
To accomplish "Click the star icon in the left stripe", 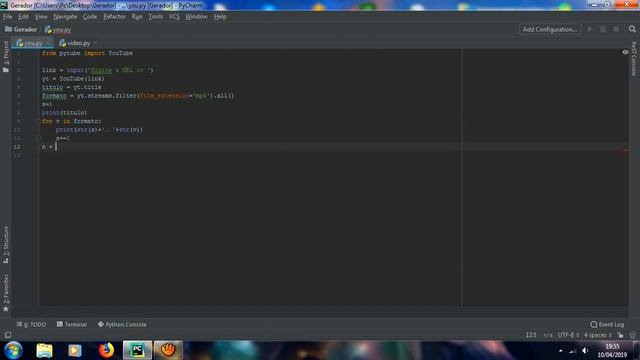I will (6, 309).
